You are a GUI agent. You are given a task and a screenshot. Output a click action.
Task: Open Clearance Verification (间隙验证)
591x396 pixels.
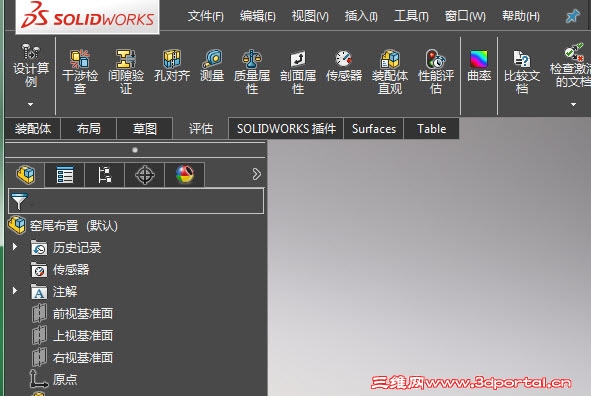(x=126, y=72)
